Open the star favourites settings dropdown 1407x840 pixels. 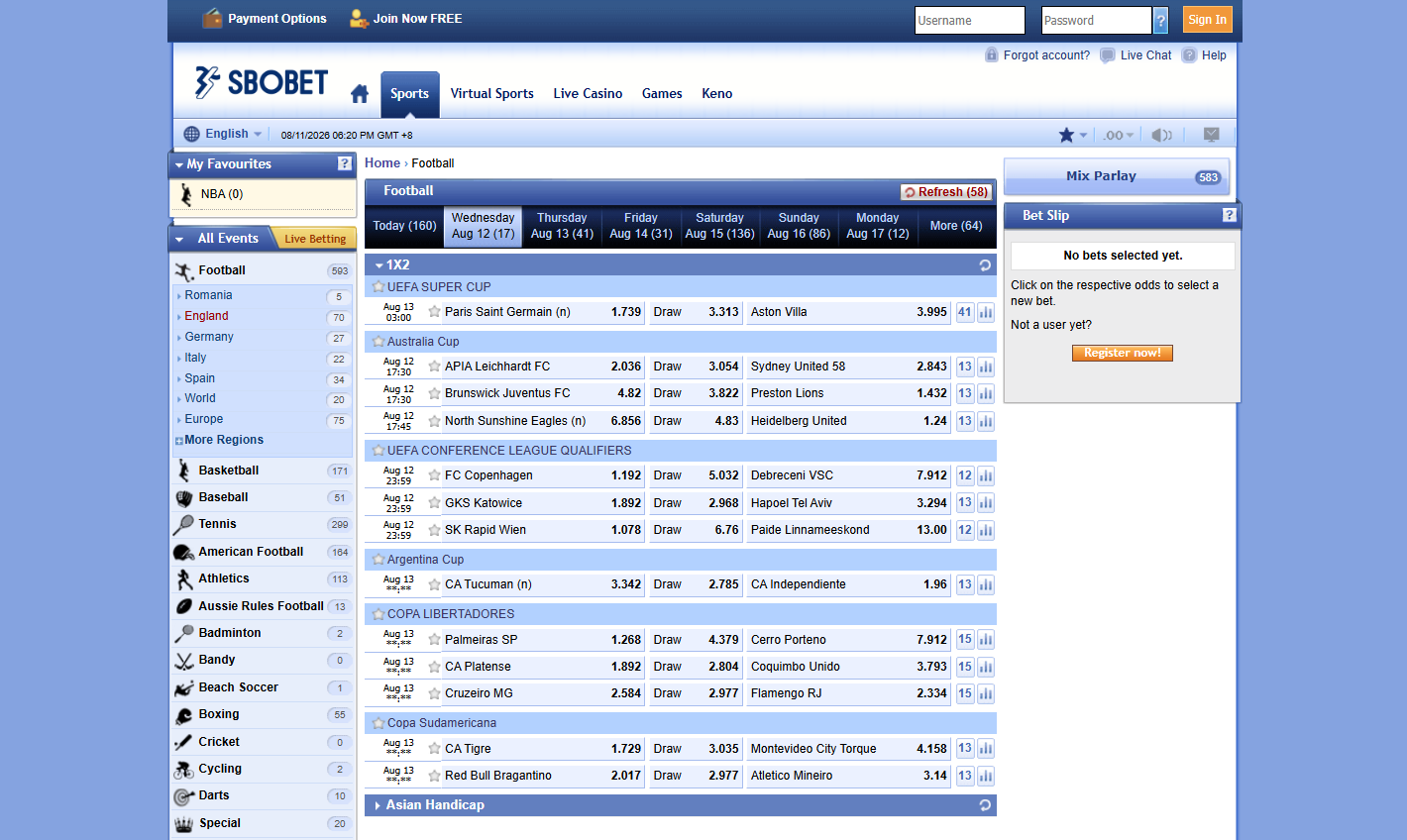click(1073, 135)
